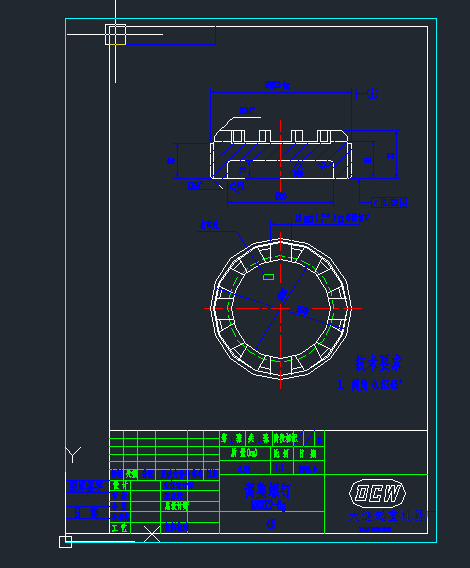Pick the small green rectangle marking on the ring
470x568 pixels.
pos(268,277)
